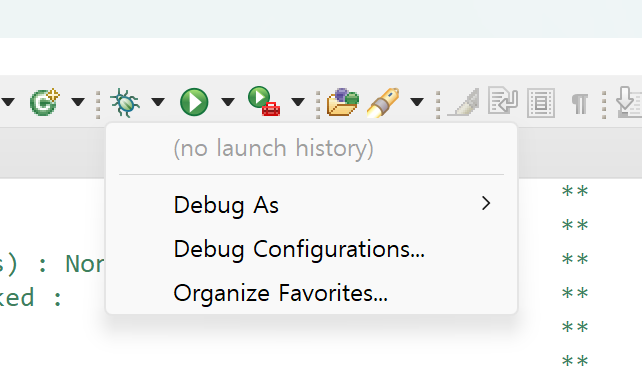The height and width of the screenshot is (376, 642).
Task: Click Run External Tools icon
Action: tap(264, 101)
